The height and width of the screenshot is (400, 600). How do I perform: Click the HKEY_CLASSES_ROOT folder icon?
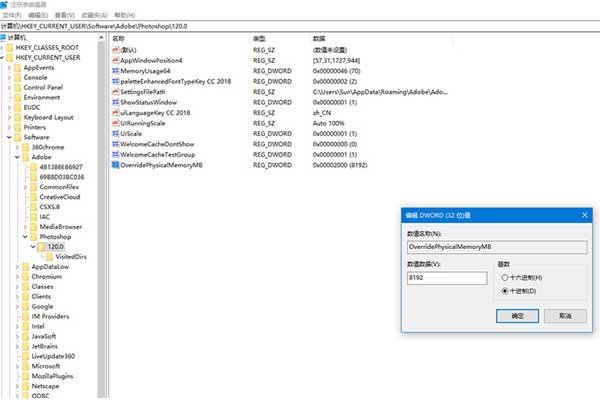coord(10,47)
